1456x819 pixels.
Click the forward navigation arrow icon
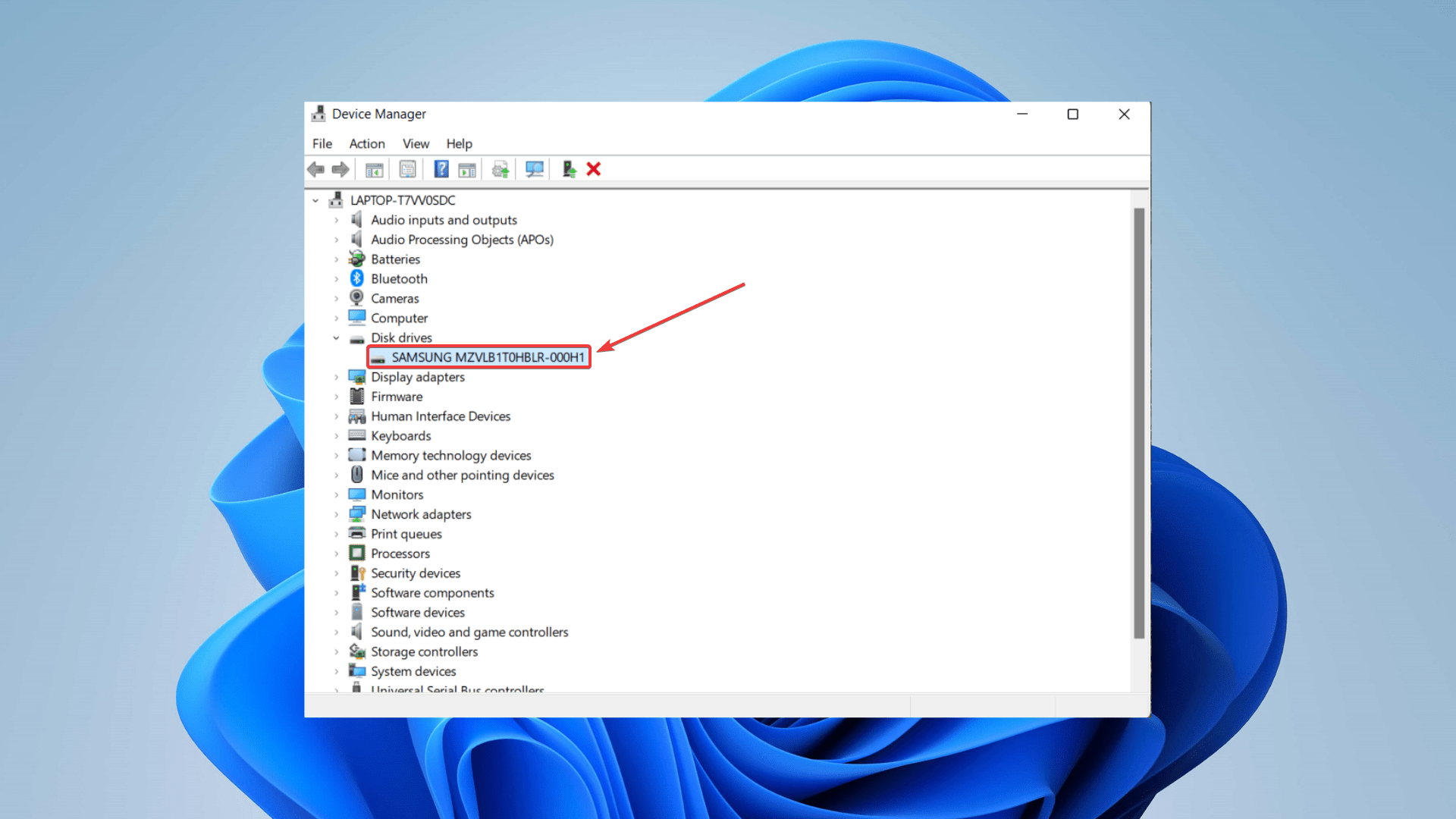pyautogui.click(x=340, y=168)
